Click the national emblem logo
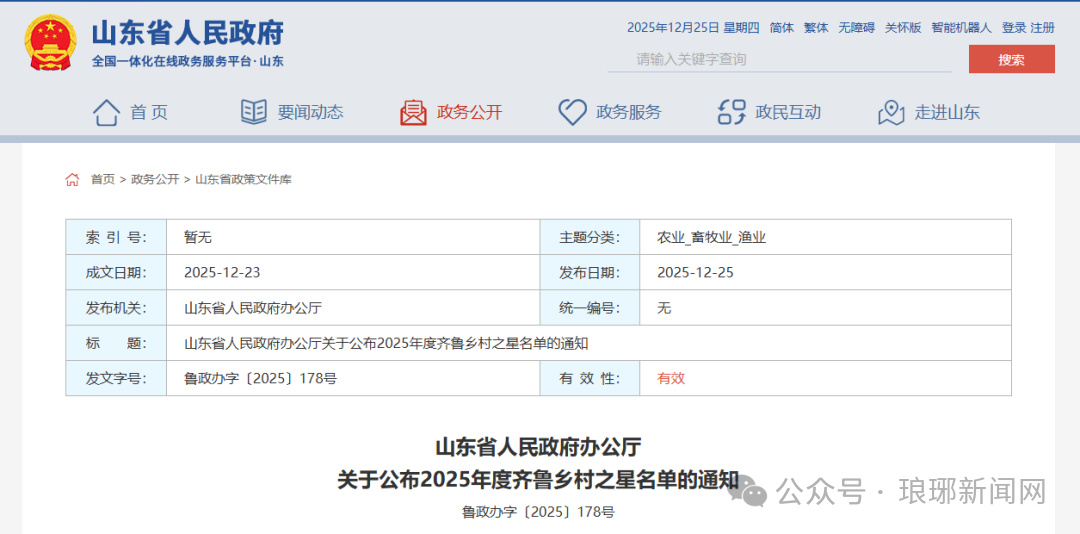Viewport: 1080px width, 534px height. pos(50,43)
